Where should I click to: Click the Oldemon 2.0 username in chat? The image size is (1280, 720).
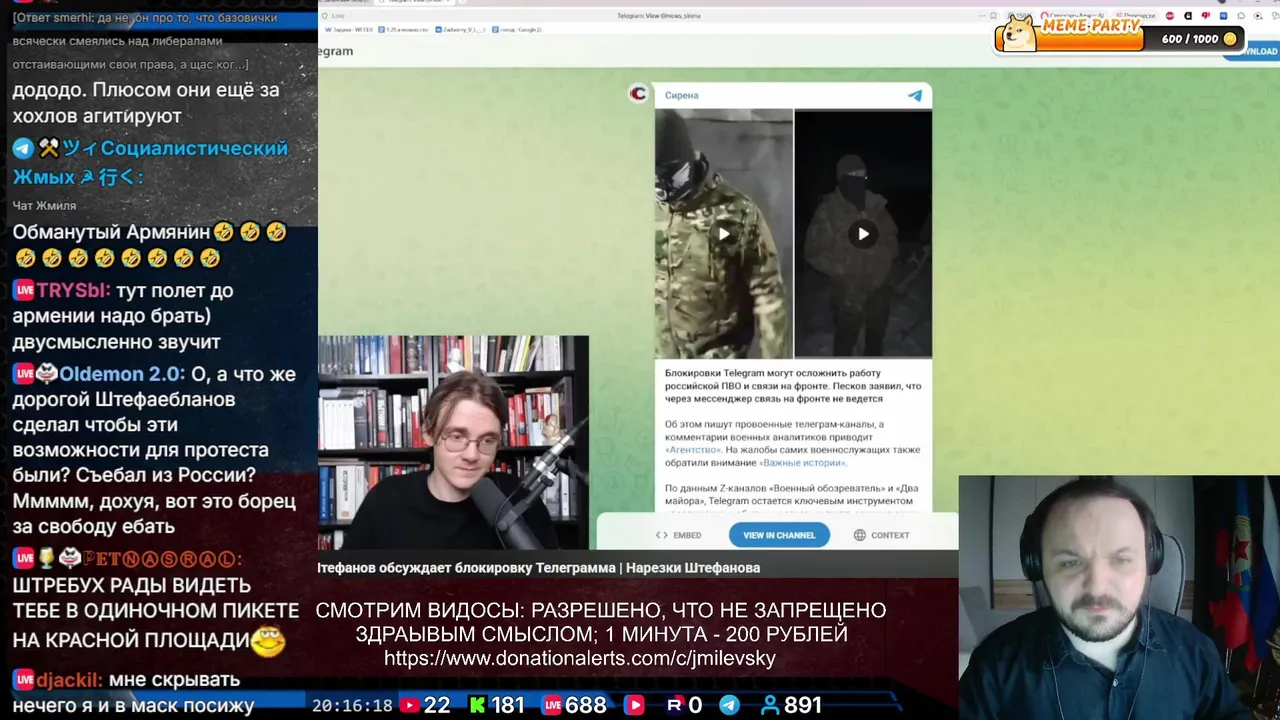[121, 374]
